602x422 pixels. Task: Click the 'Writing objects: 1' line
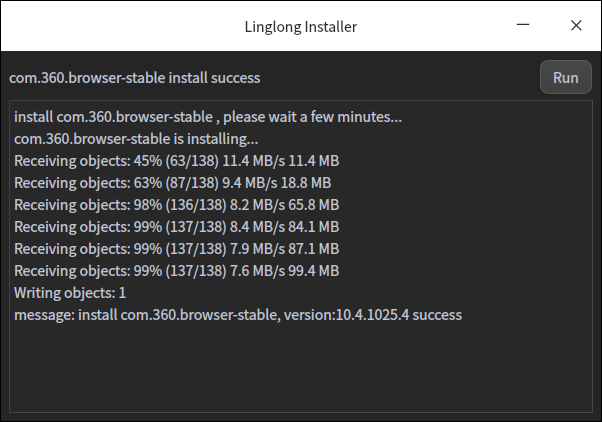(x=70, y=293)
